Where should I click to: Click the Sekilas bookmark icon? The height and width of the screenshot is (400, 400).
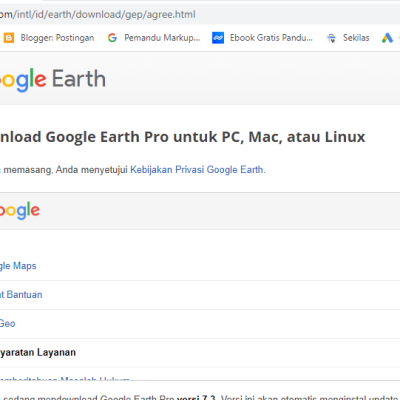(x=331, y=38)
